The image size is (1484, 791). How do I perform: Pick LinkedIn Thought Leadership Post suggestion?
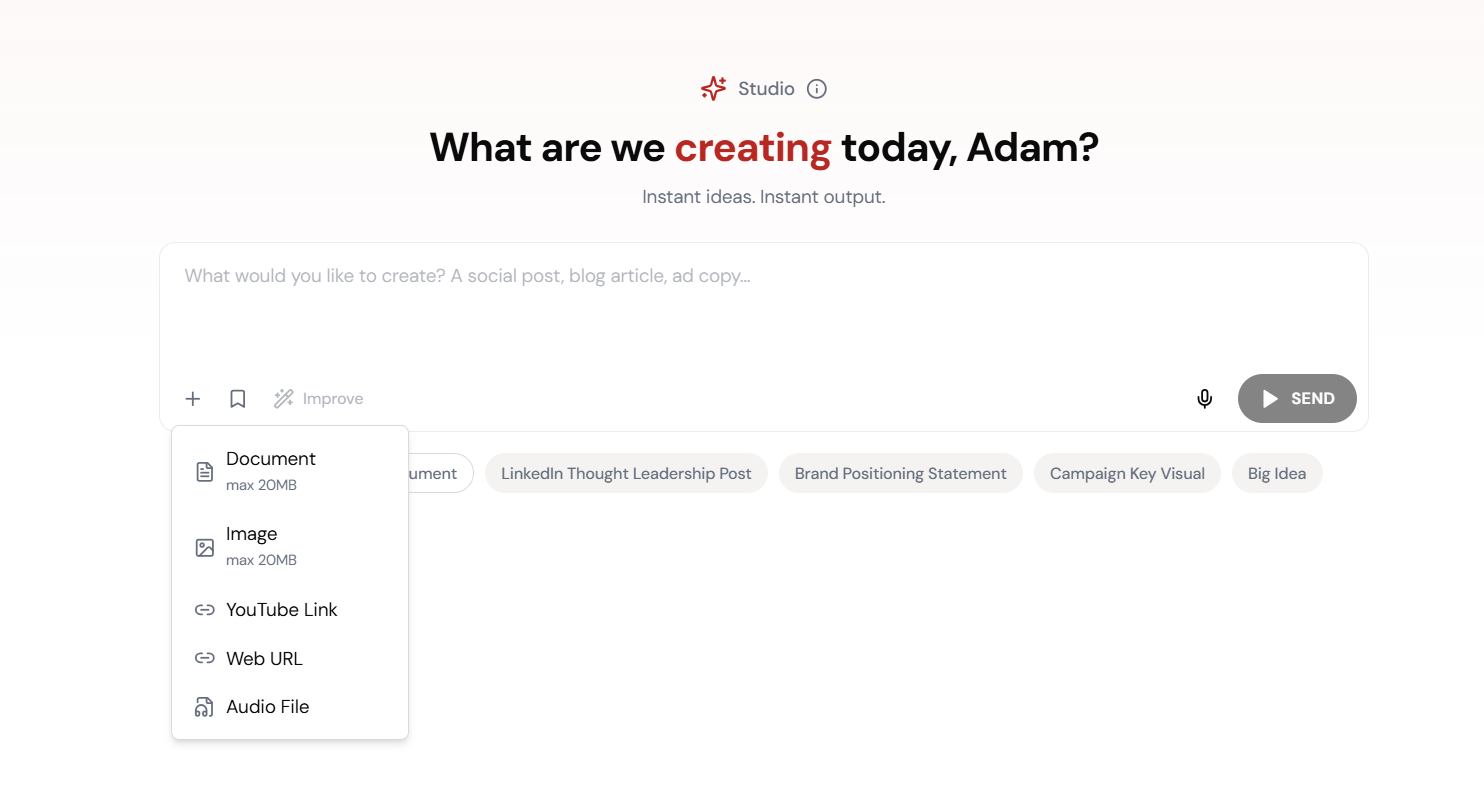626,474
